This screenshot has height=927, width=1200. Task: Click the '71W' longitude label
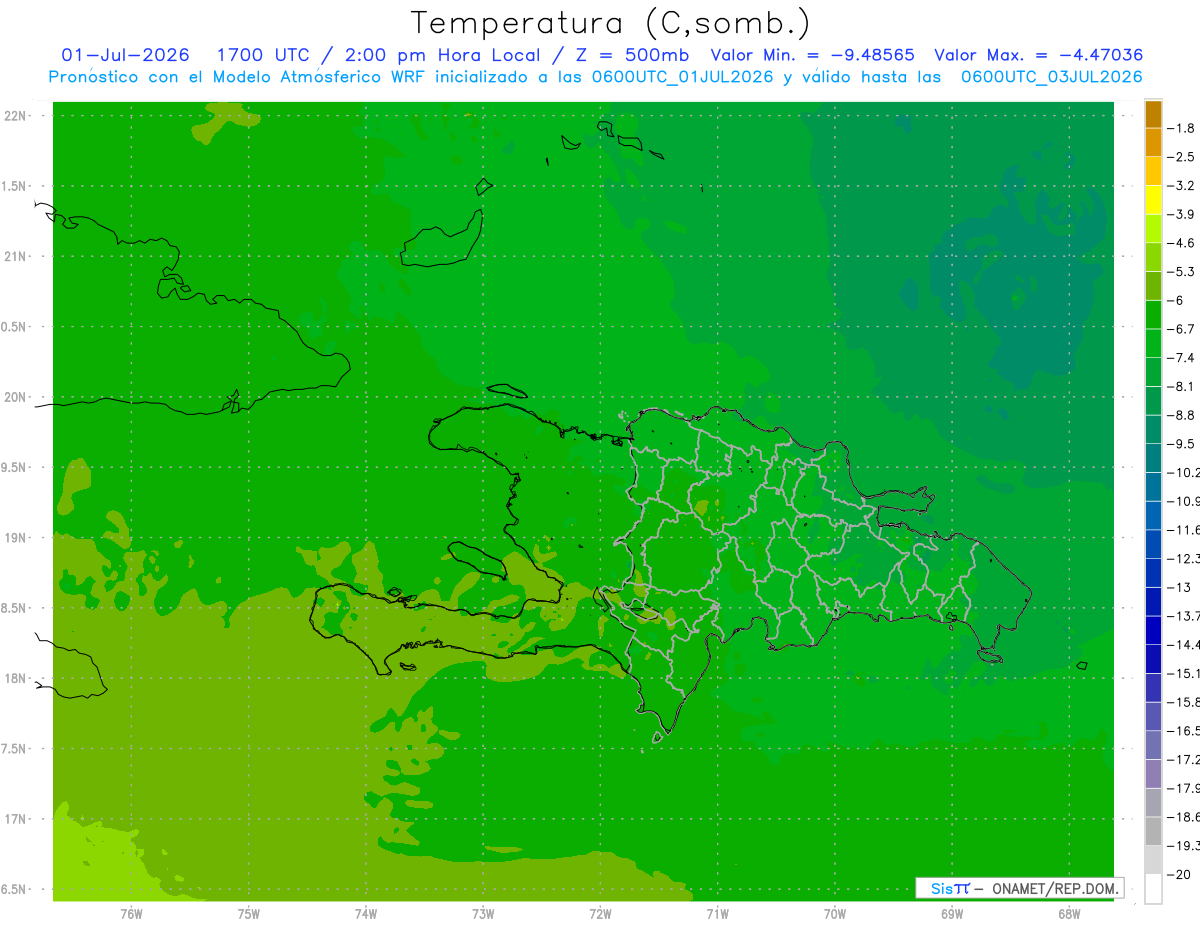tap(717, 913)
